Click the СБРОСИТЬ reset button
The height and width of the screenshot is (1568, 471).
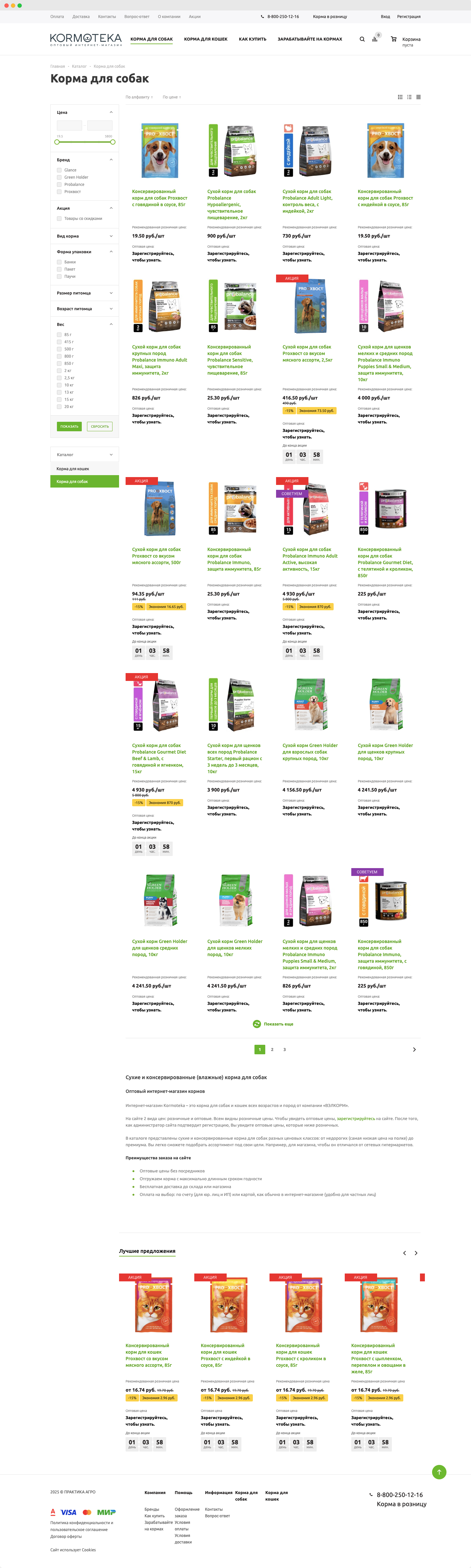pyautogui.click(x=100, y=427)
